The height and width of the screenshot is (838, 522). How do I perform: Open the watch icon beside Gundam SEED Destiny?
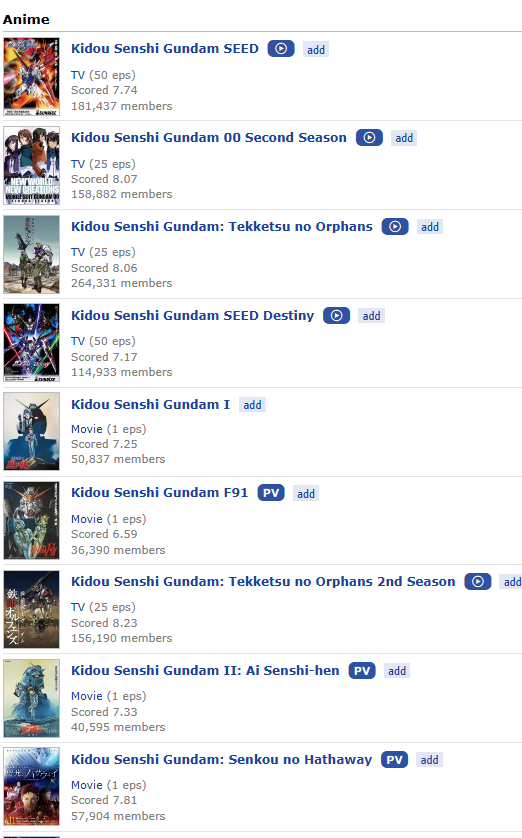[337, 315]
